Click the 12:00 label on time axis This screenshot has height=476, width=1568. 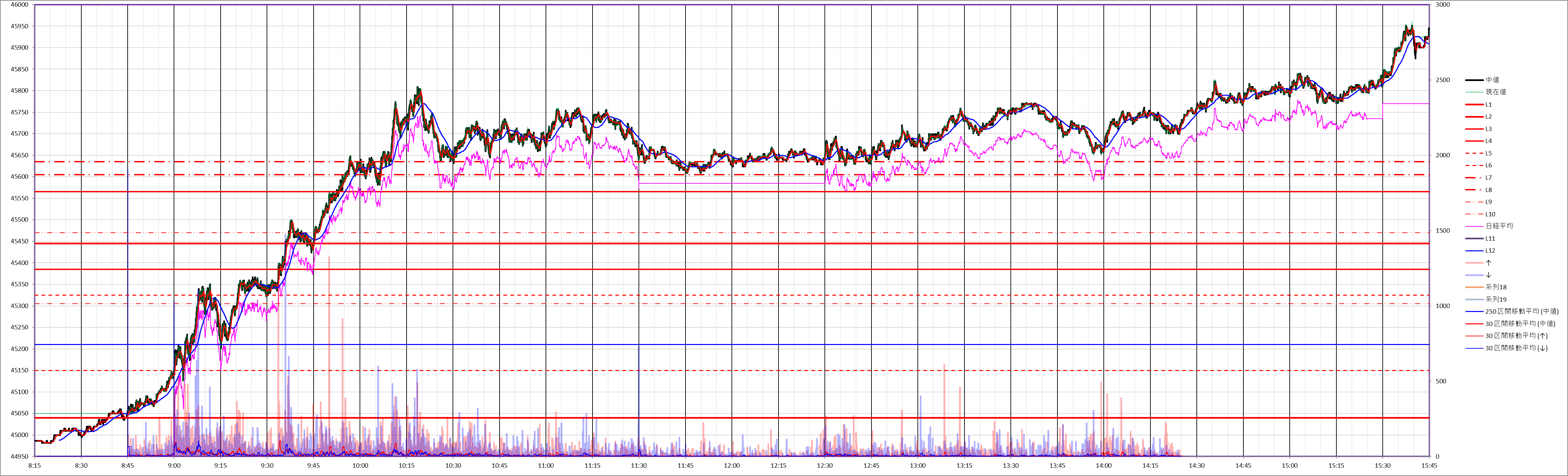coord(732,466)
